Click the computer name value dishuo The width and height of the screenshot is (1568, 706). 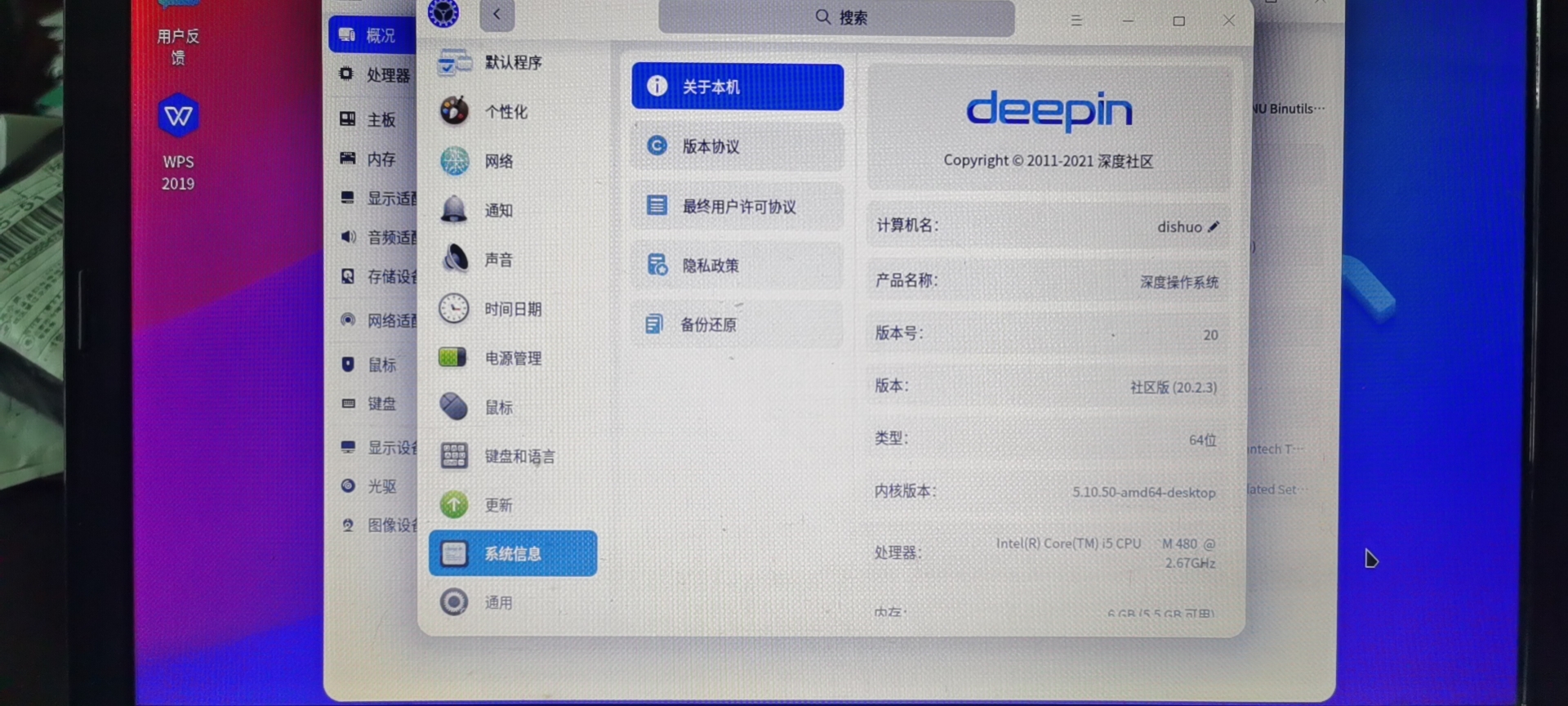click(1179, 226)
